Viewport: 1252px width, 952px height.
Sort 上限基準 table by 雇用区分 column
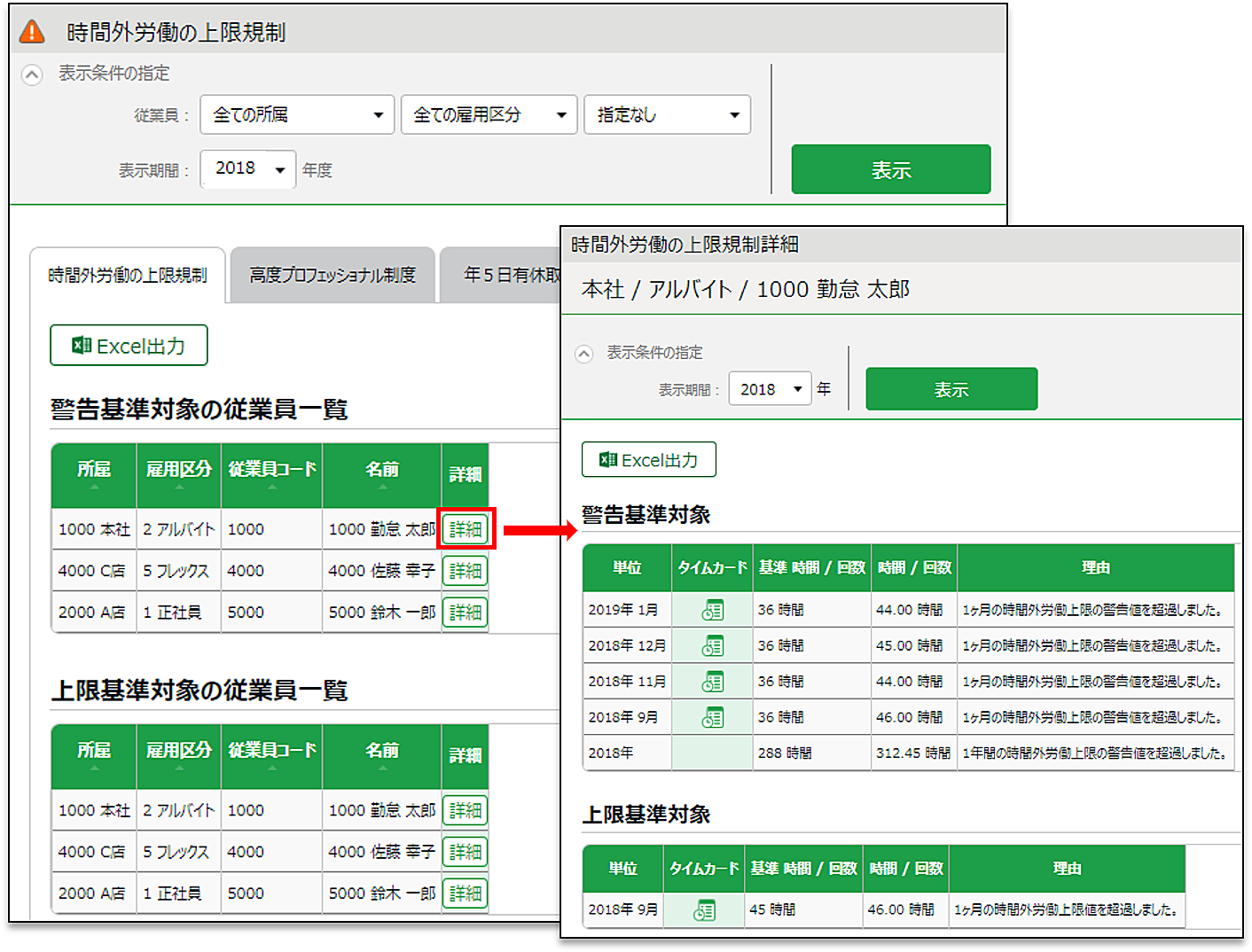click(179, 756)
